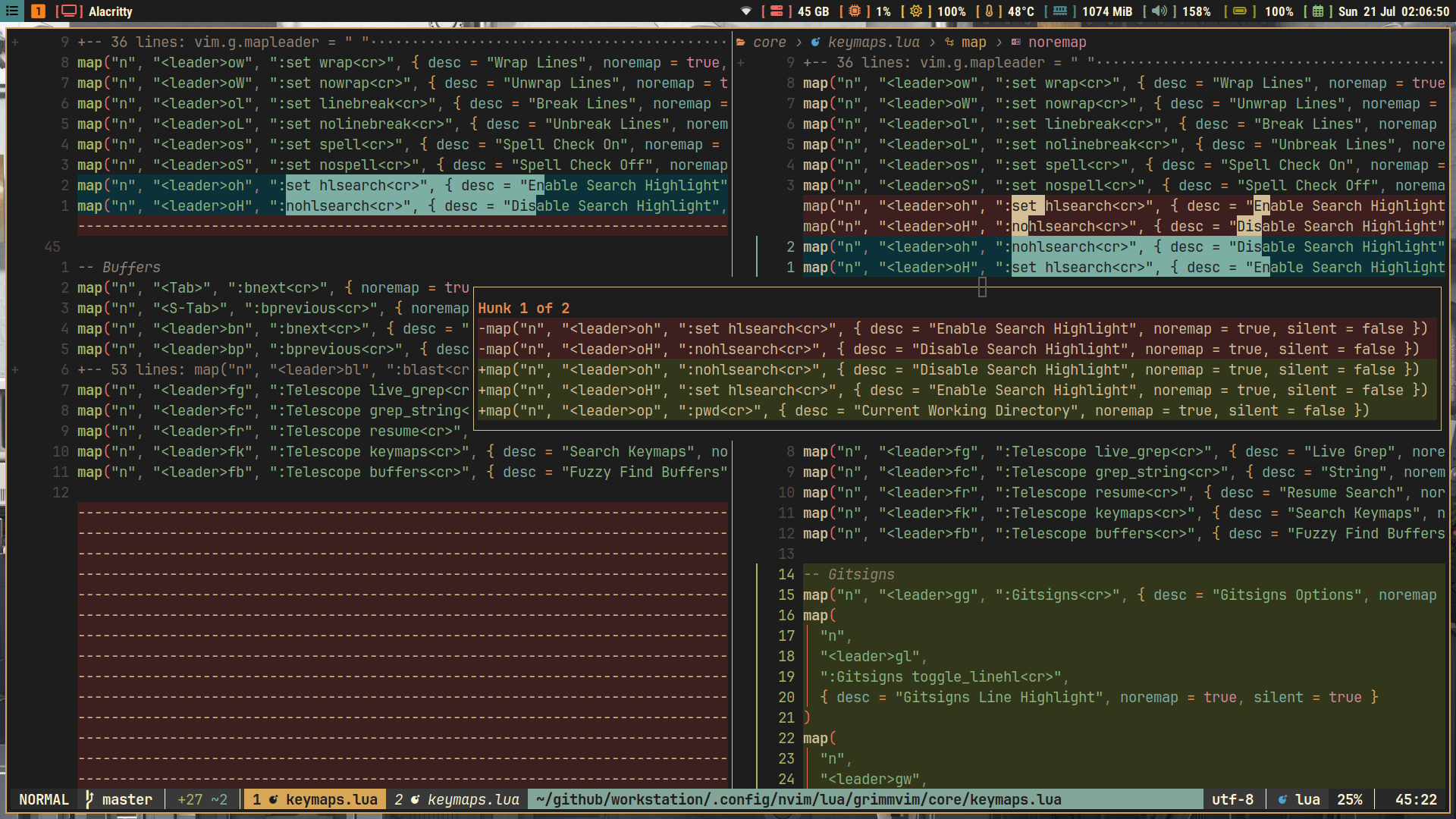Click the Lua file icon in the breadcrumb
Viewport: 1456px width, 819px height.
(x=815, y=42)
